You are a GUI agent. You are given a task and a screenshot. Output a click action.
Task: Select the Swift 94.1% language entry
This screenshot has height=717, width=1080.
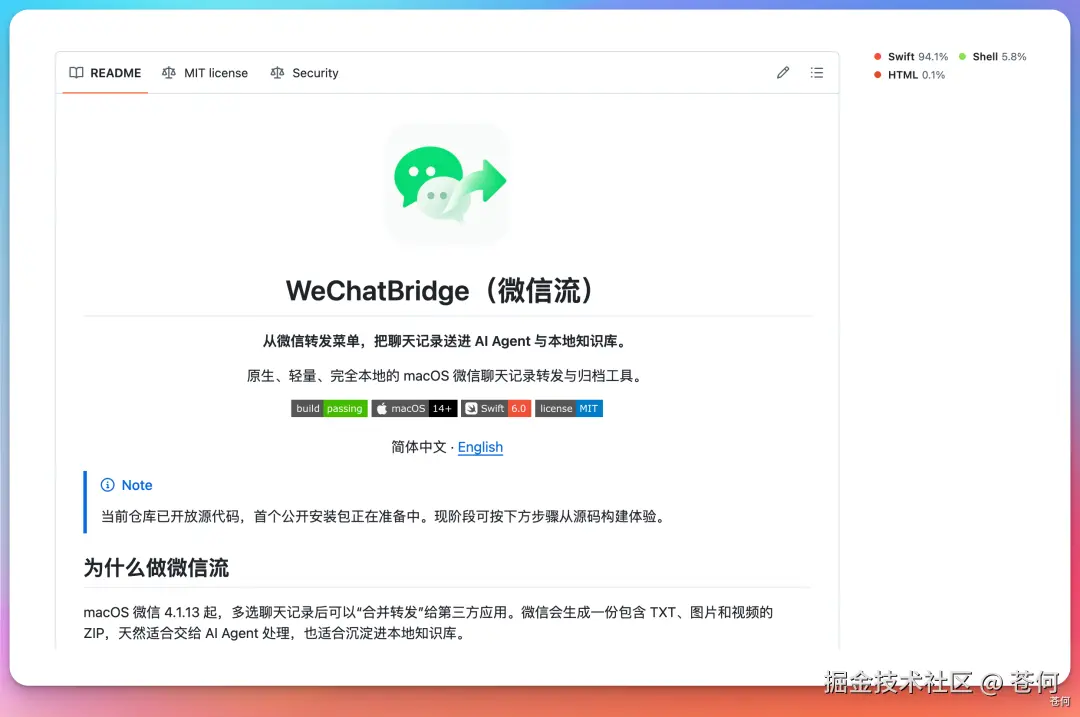pos(911,56)
